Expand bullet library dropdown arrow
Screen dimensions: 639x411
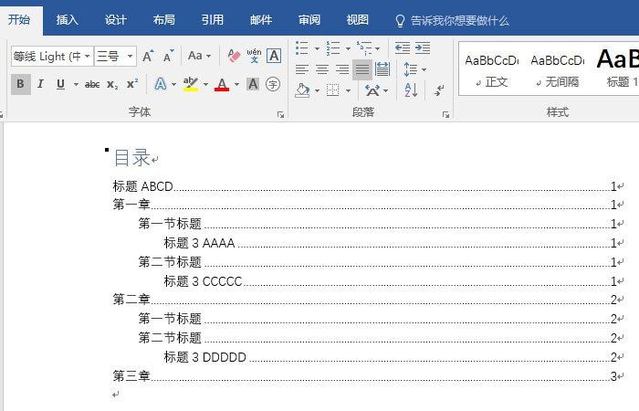point(317,48)
